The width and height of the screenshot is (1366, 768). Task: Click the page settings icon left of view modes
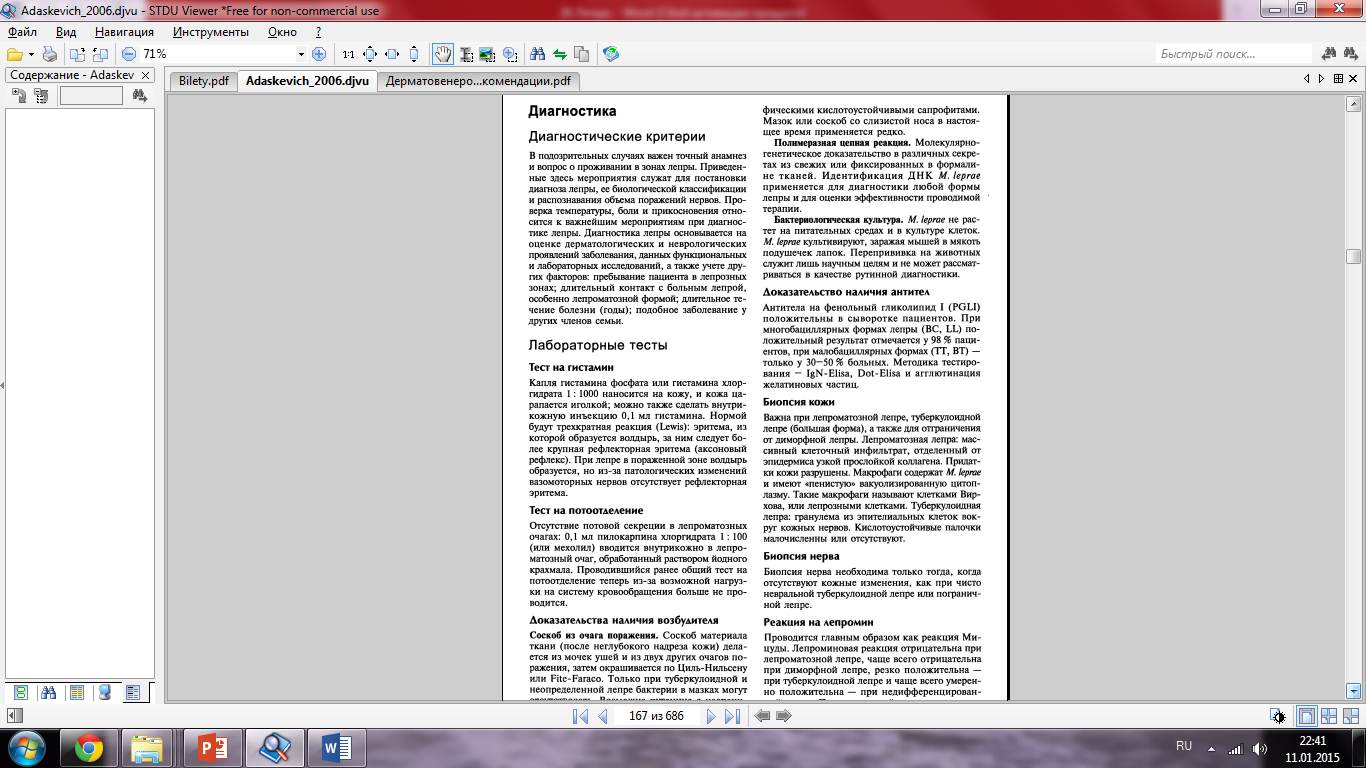[1279, 716]
